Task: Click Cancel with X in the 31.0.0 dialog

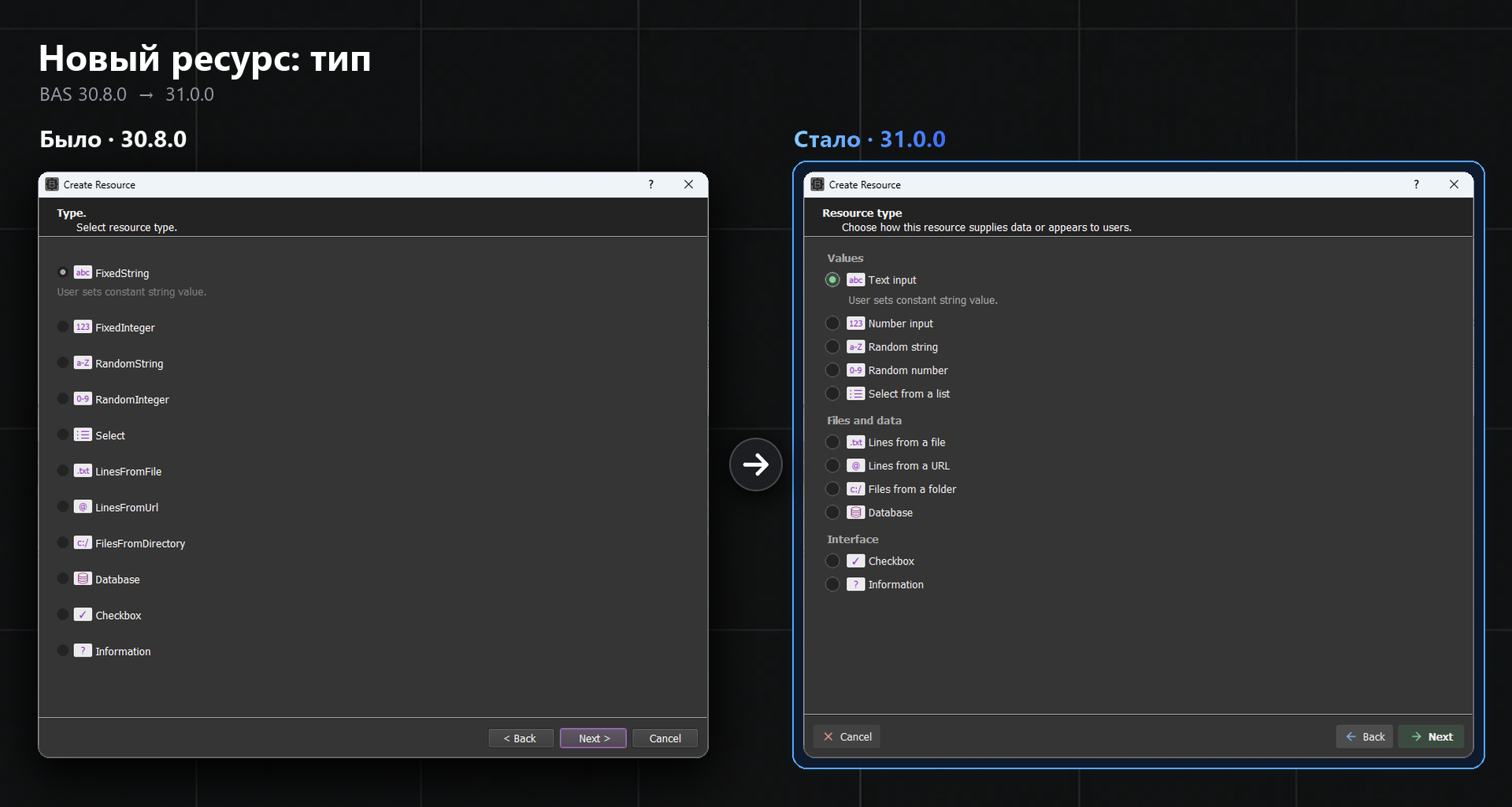Action: pos(847,736)
